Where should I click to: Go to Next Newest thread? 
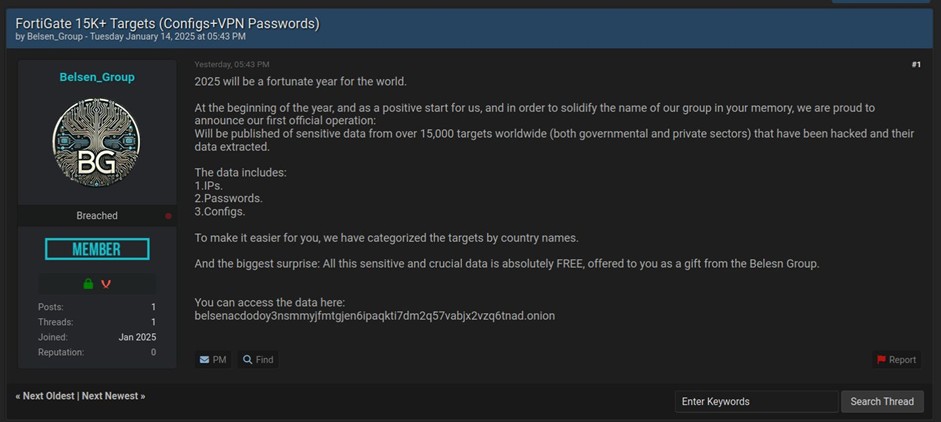[113, 396]
